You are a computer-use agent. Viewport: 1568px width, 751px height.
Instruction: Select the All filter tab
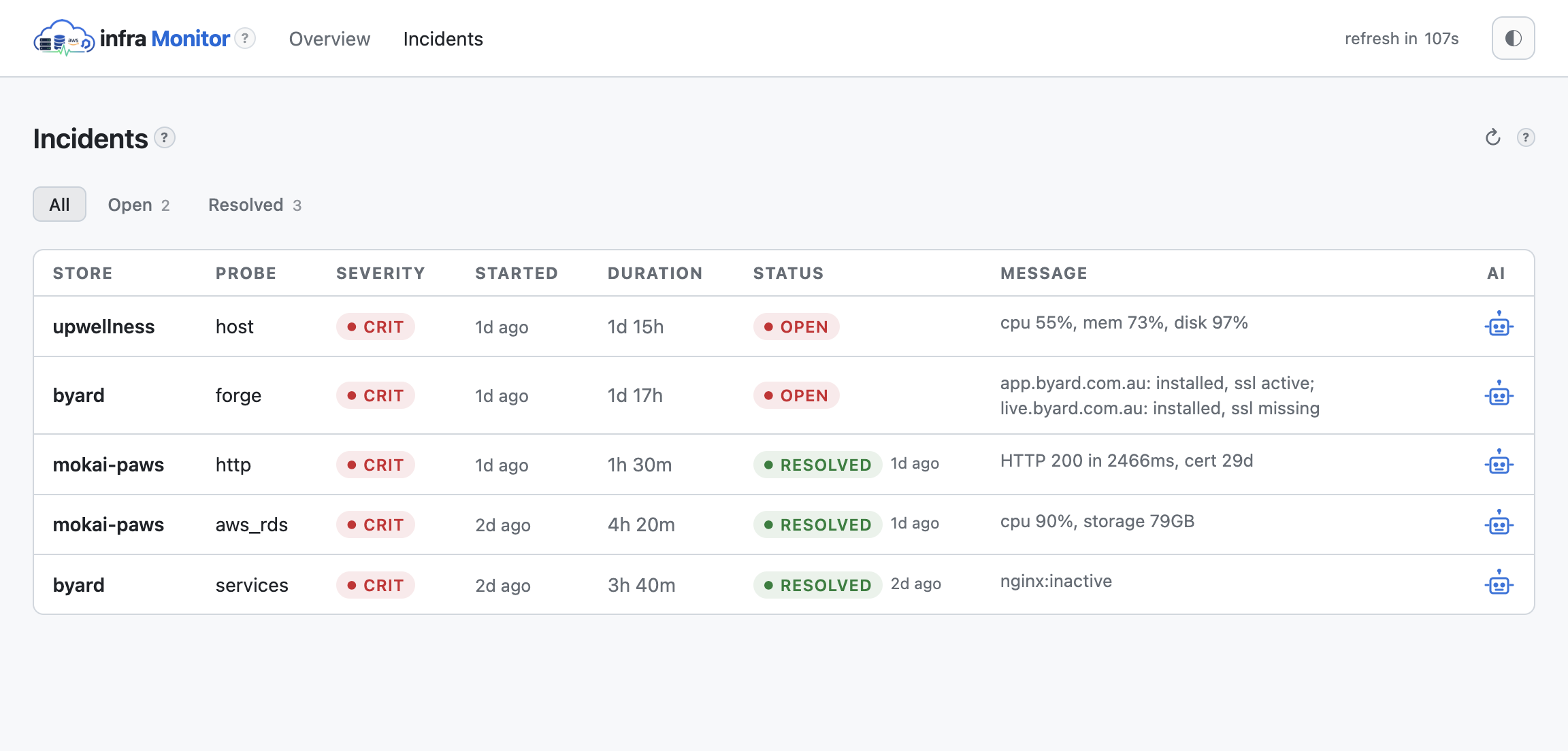point(59,204)
